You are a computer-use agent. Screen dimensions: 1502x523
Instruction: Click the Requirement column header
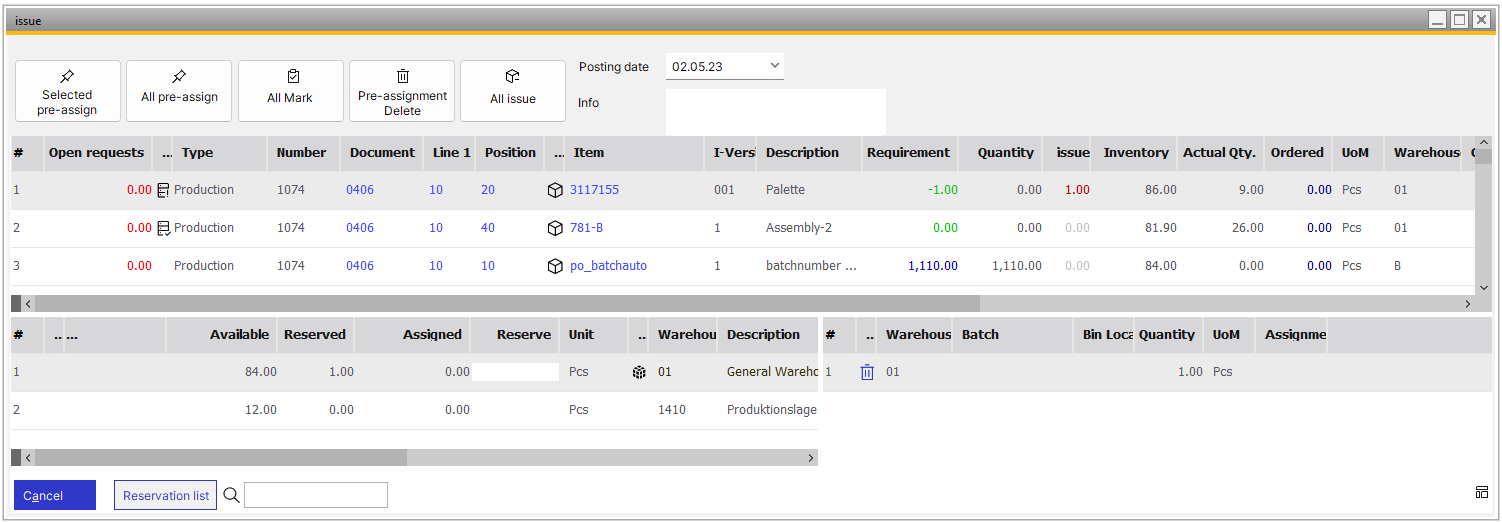click(907, 153)
